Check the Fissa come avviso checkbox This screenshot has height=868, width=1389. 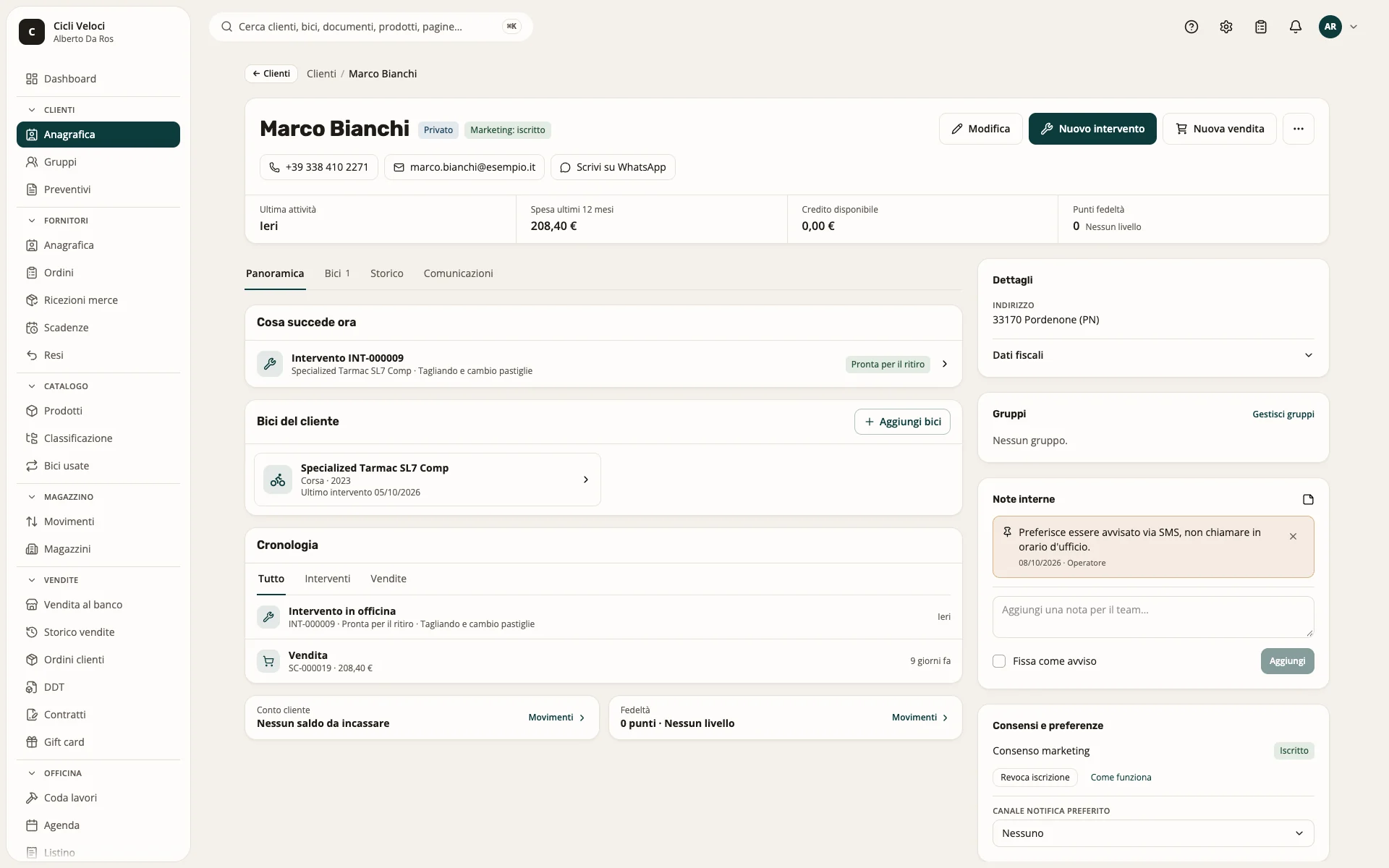coord(999,661)
